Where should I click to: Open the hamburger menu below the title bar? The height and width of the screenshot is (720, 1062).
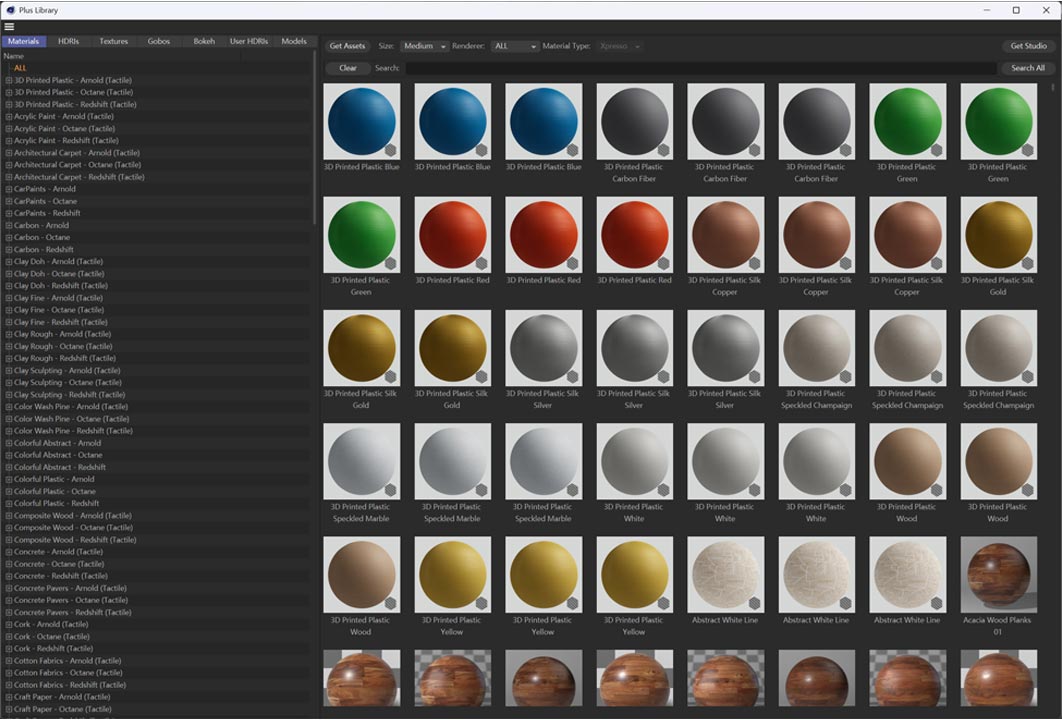coord(9,27)
